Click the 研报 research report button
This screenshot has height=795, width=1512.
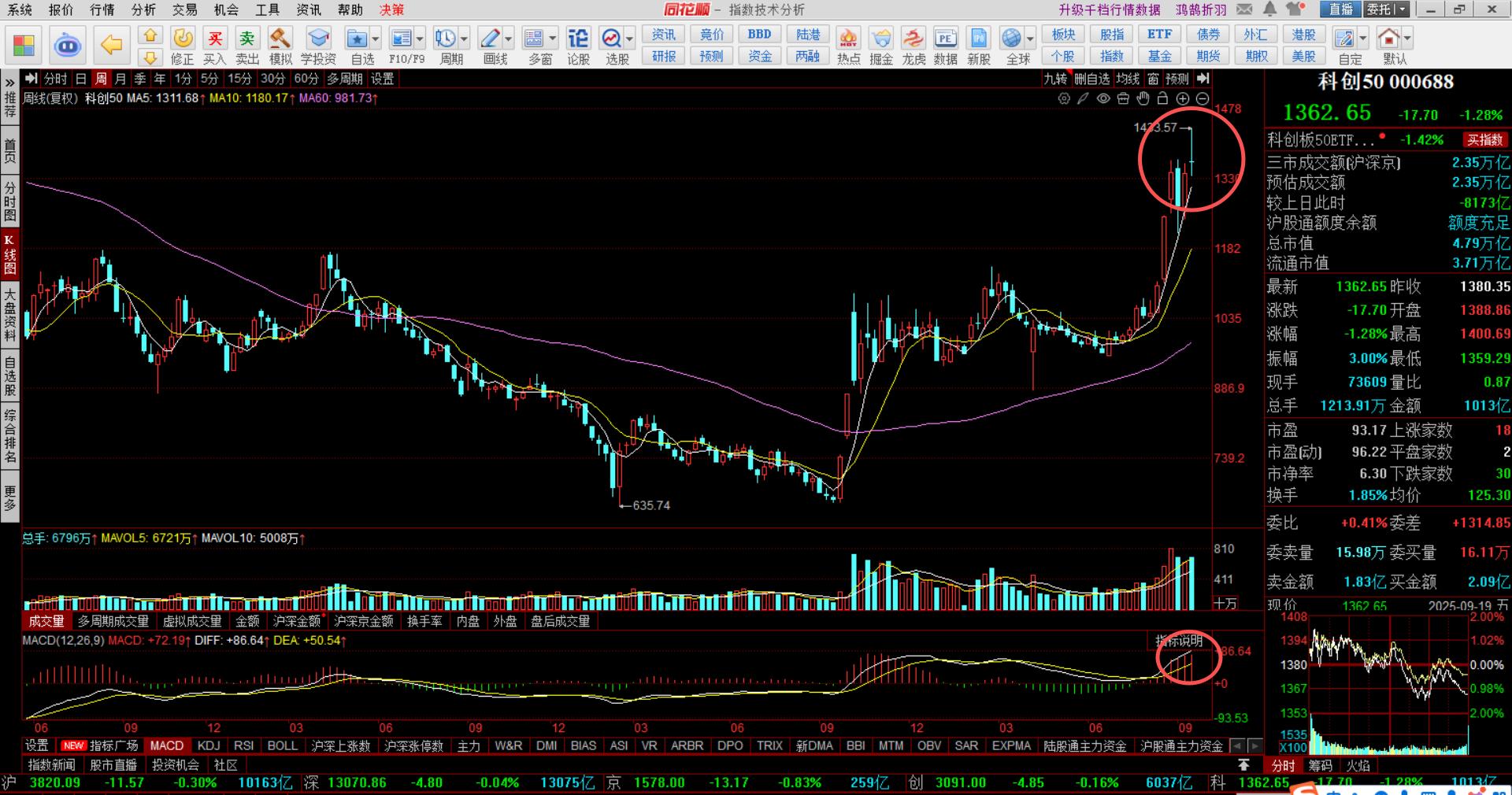pyautogui.click(x=663, y=57)
